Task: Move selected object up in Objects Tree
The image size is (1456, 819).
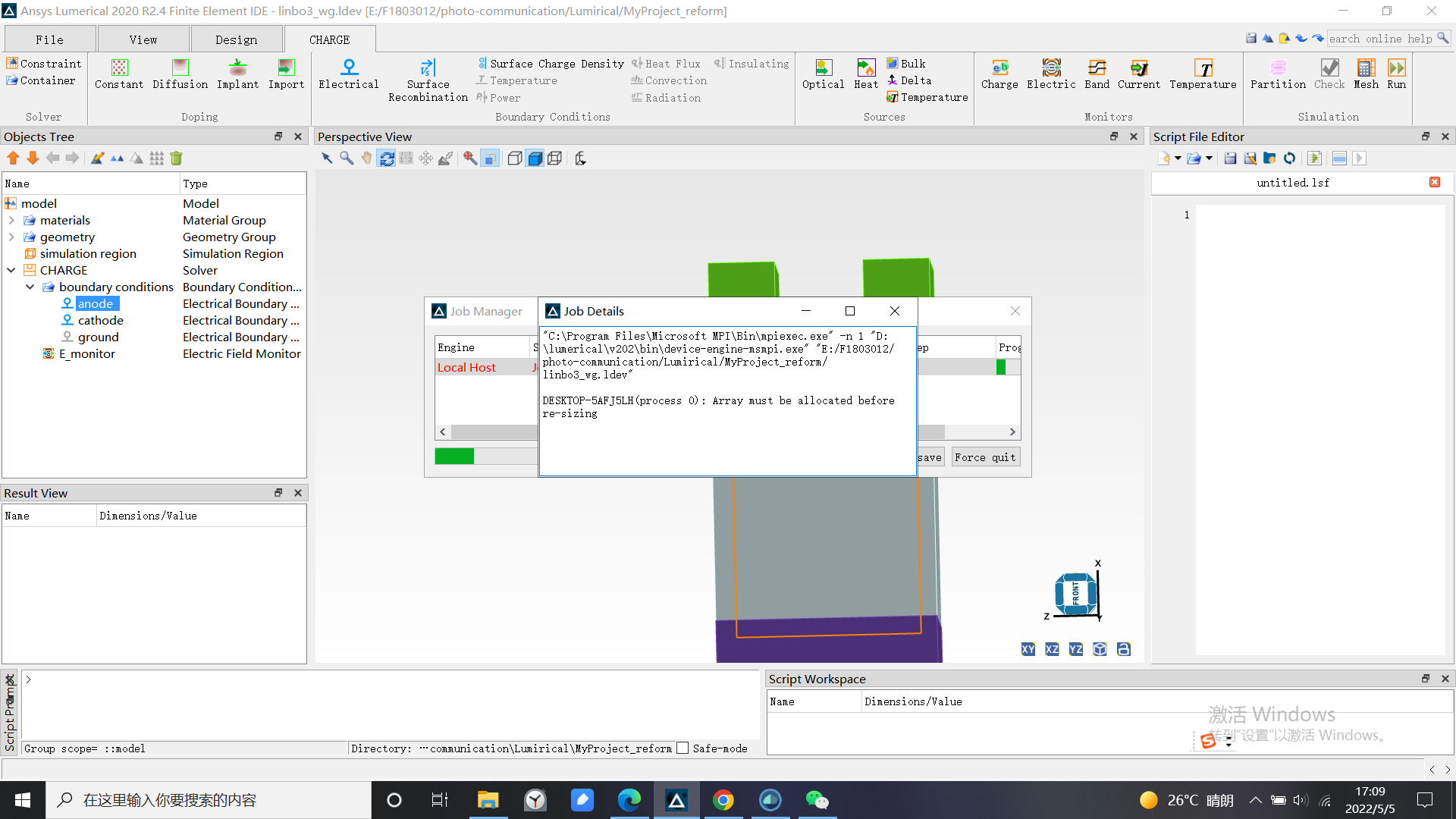Action: tap(13, 158)
